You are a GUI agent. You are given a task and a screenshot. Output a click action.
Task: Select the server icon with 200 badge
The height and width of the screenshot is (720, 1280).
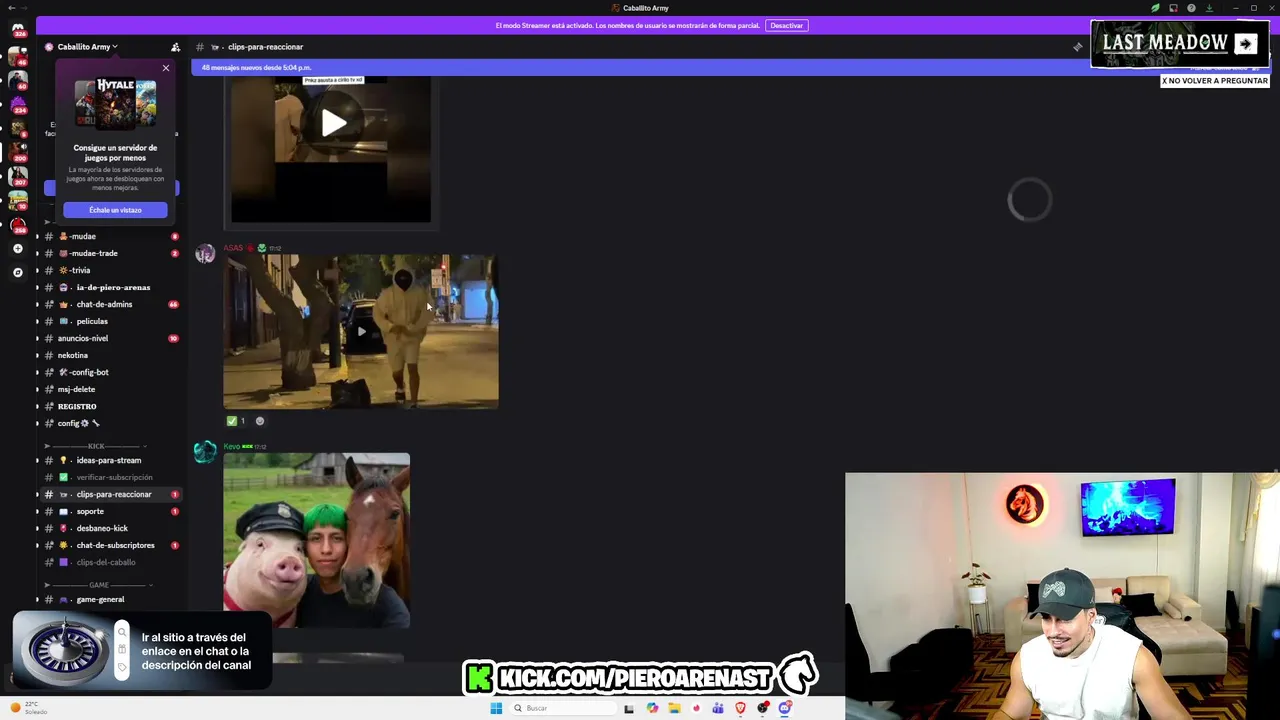click(18, 153)
